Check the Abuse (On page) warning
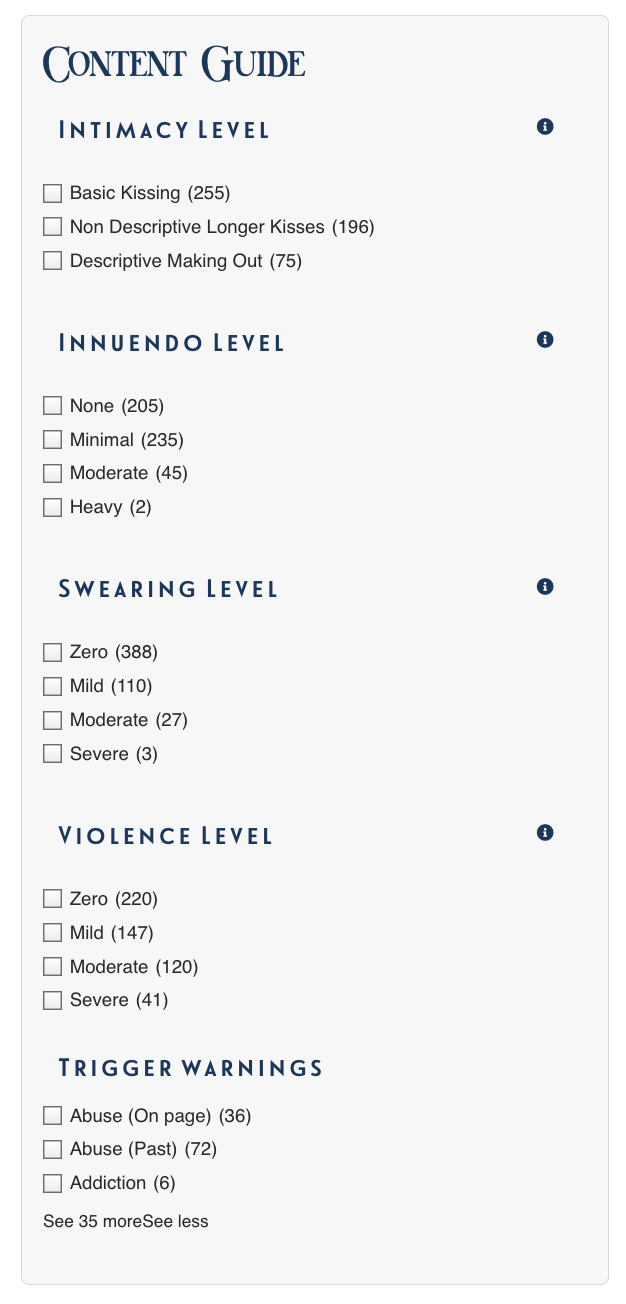The width and height of the screenshot is (626, 1304). click(53, 1115)
